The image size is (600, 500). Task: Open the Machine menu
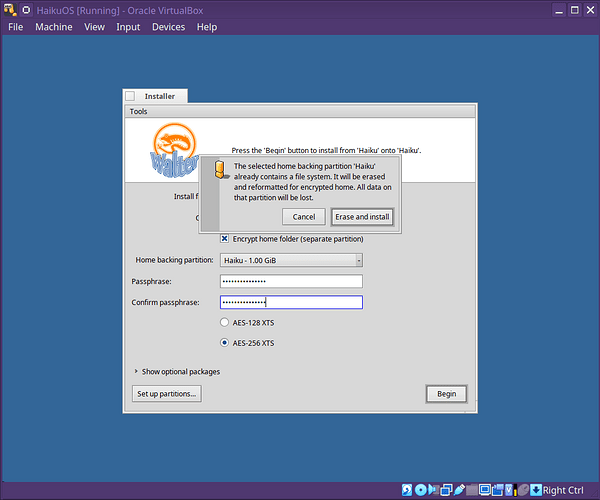54,27
